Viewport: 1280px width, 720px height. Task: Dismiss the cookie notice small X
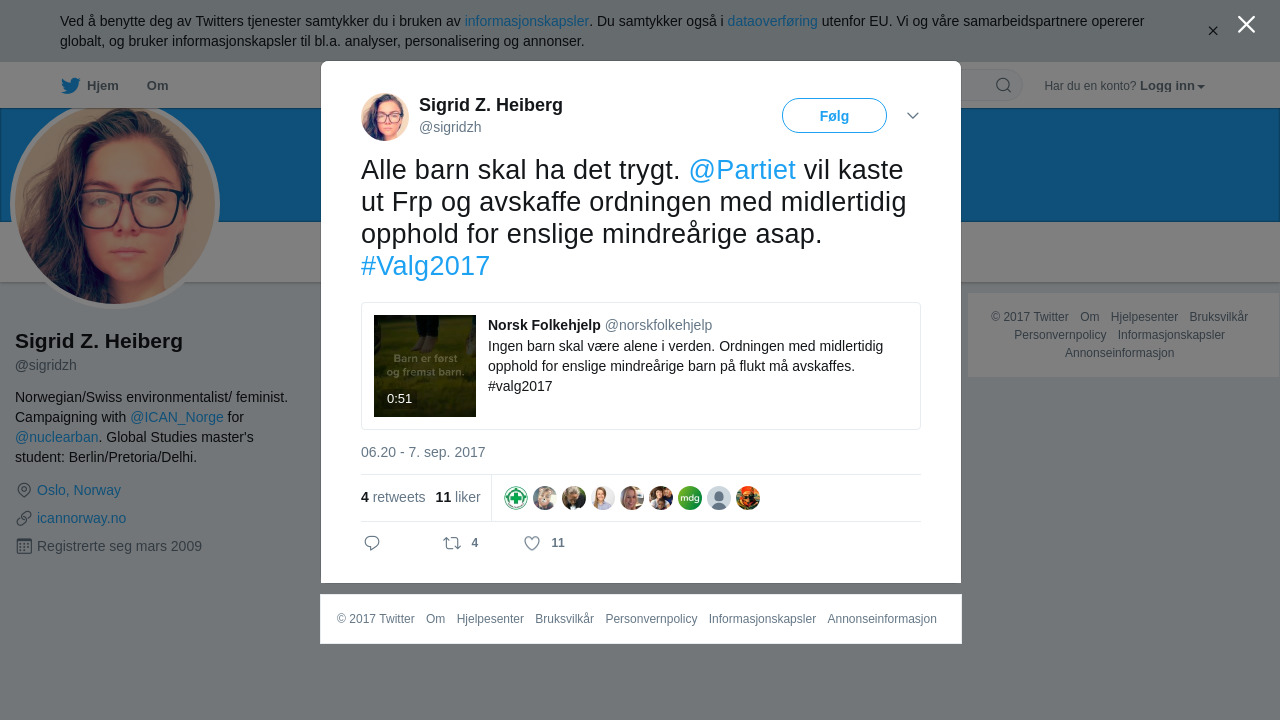(1213, 31)
